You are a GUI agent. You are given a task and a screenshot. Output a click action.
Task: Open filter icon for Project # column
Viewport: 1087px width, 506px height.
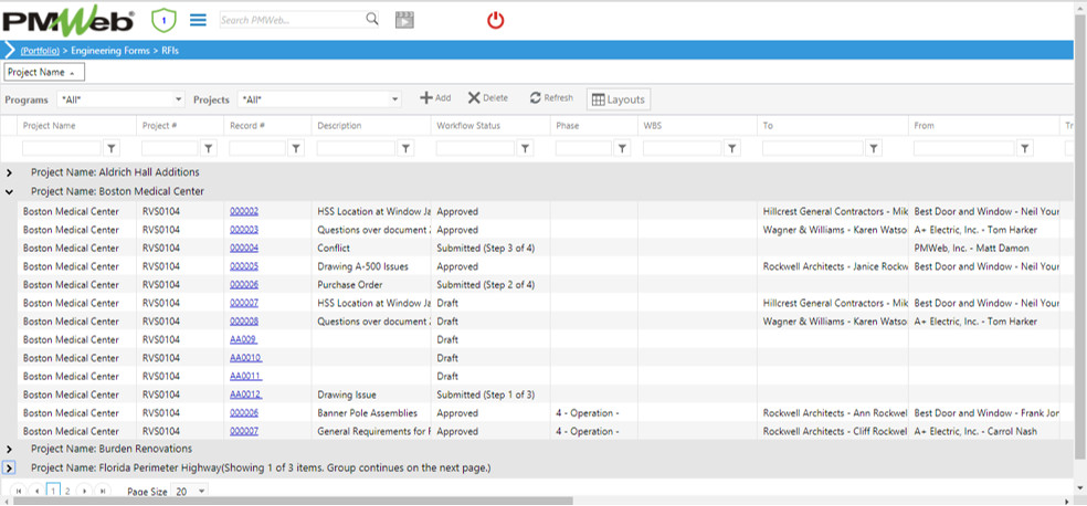point(209,148)
